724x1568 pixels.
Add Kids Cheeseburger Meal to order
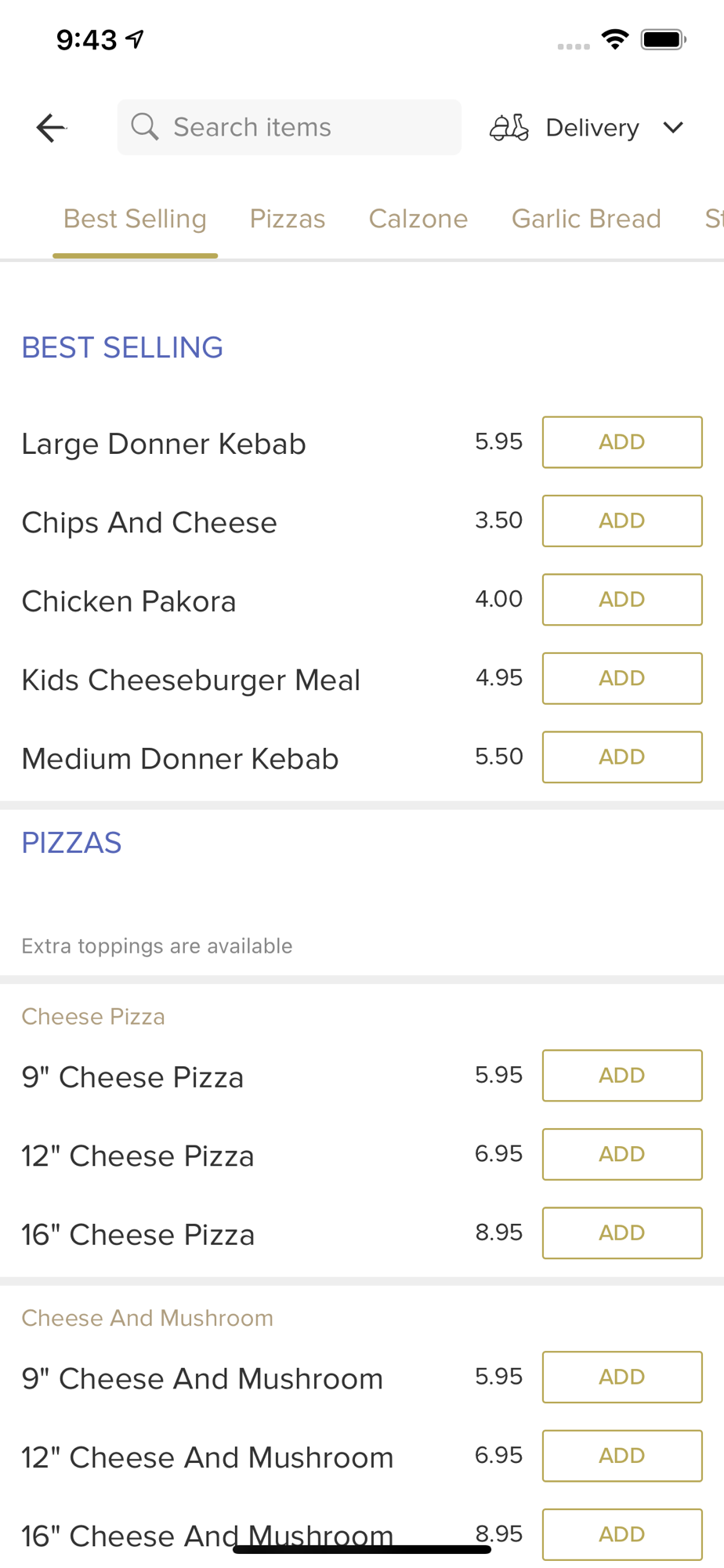pyautogui.click(x=622, y=678)
